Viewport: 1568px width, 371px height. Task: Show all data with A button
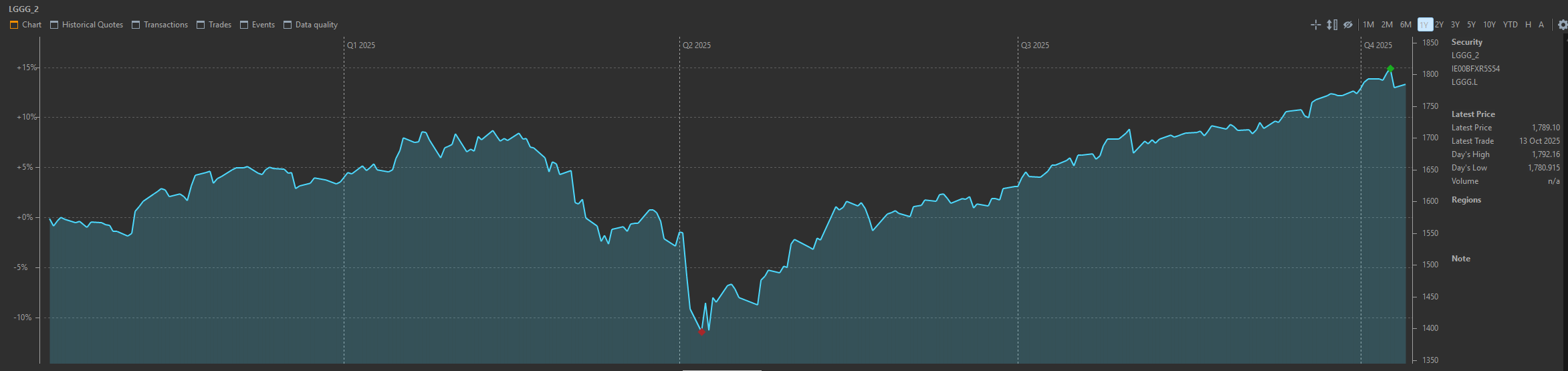1541,25
